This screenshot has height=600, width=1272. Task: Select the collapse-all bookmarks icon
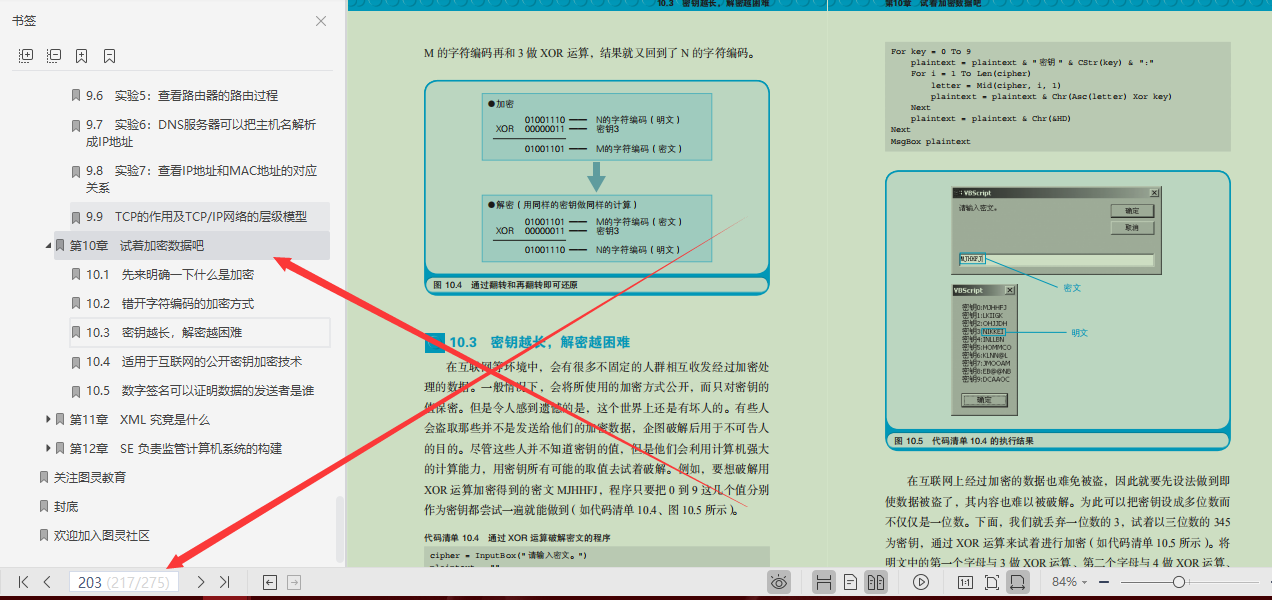(x=53, y=56)
